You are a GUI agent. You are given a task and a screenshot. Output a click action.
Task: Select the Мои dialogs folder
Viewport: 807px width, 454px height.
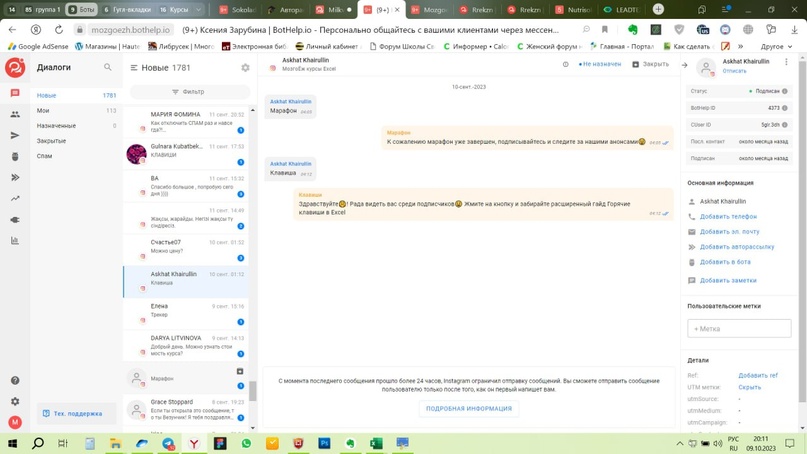click(x=43, y=111)
